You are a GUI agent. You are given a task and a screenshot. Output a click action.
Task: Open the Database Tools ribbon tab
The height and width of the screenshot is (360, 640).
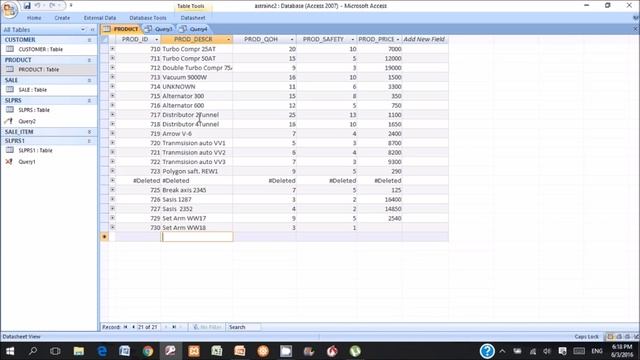(x=148, y=18)
